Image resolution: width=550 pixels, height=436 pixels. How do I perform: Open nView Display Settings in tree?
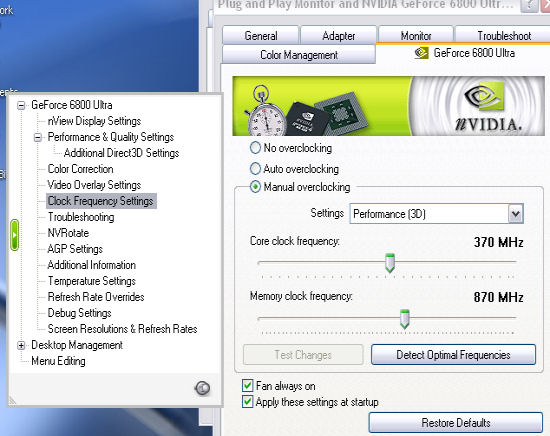[x=94, y=121]
